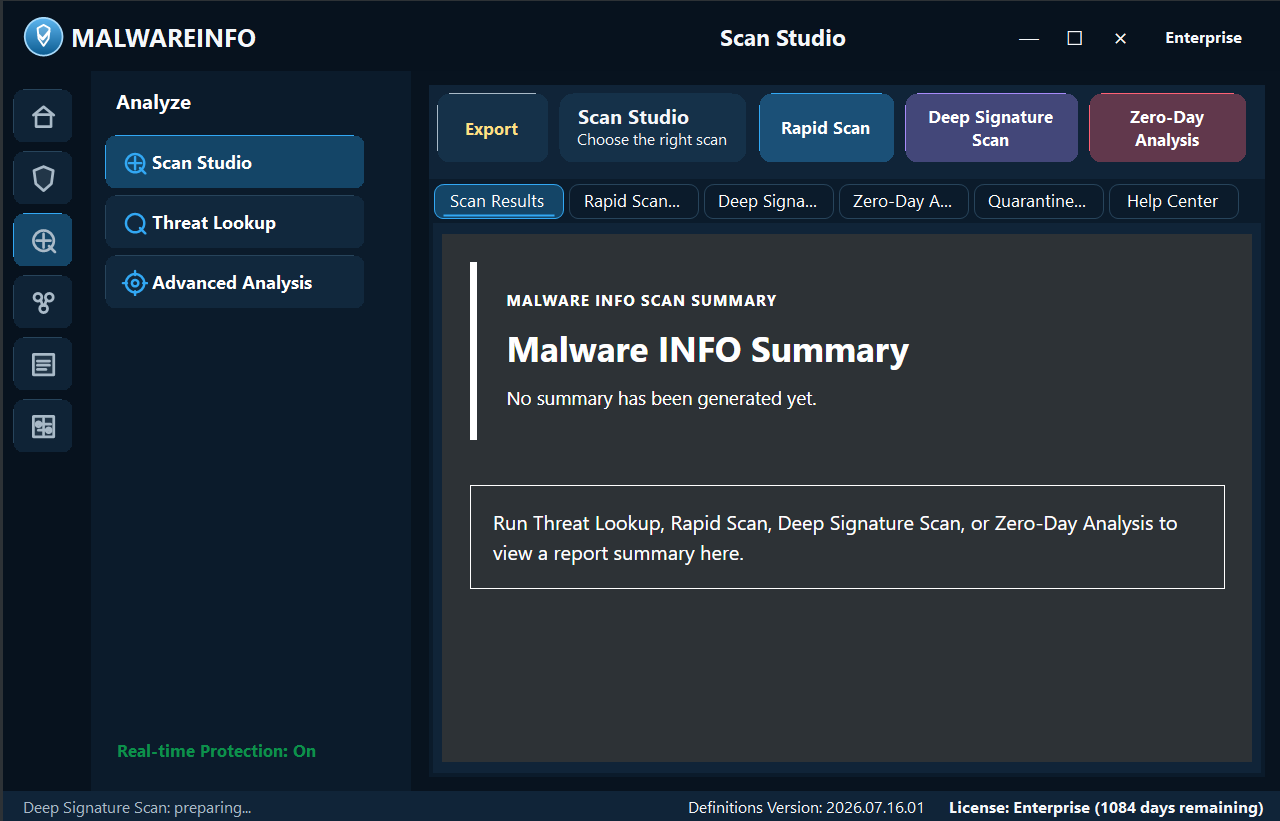Open the dashboard settings icon in rail
The width and height of the screenshot is (1280, 821).
pos(43,427)
